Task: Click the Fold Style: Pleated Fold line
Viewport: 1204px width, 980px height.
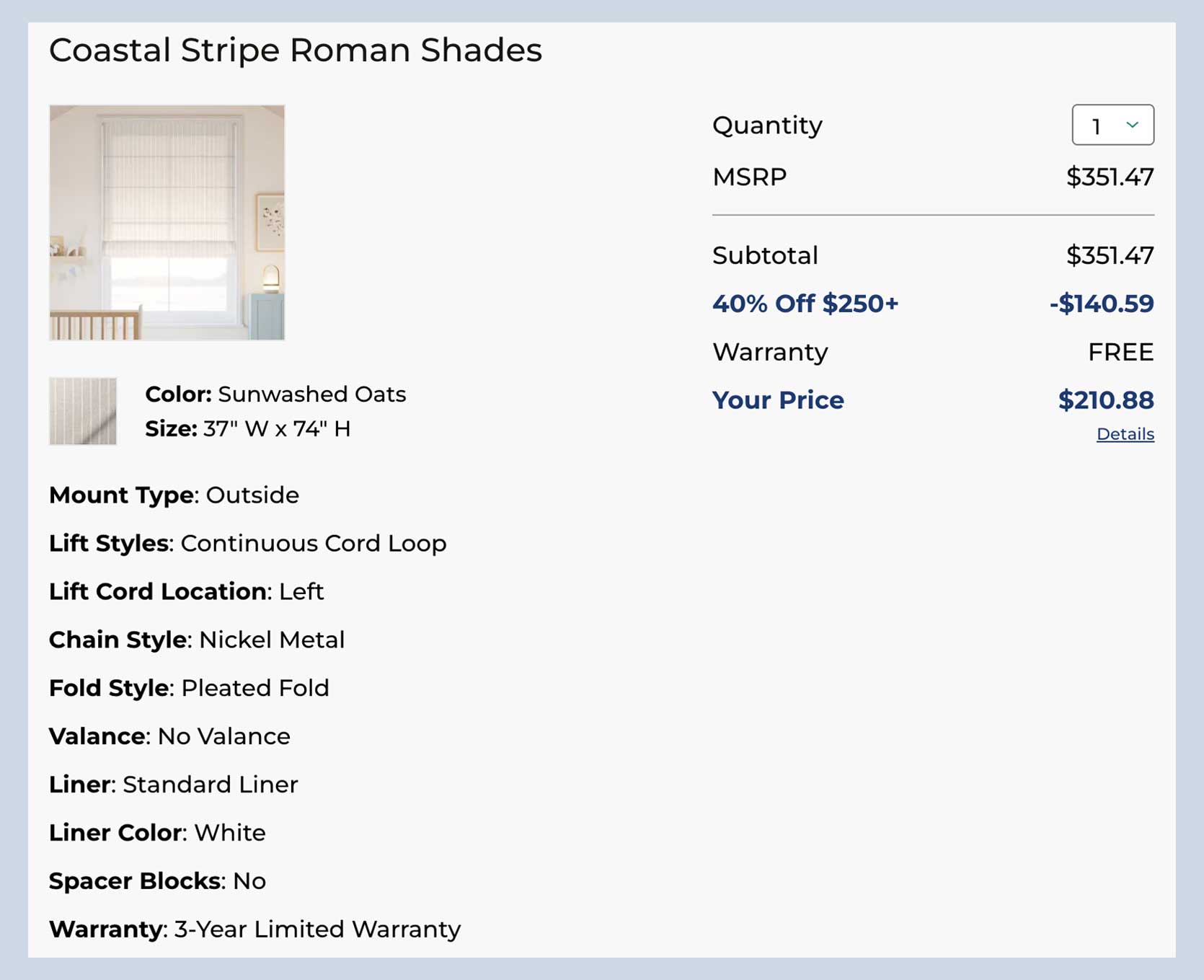Action: coord(189,689)
